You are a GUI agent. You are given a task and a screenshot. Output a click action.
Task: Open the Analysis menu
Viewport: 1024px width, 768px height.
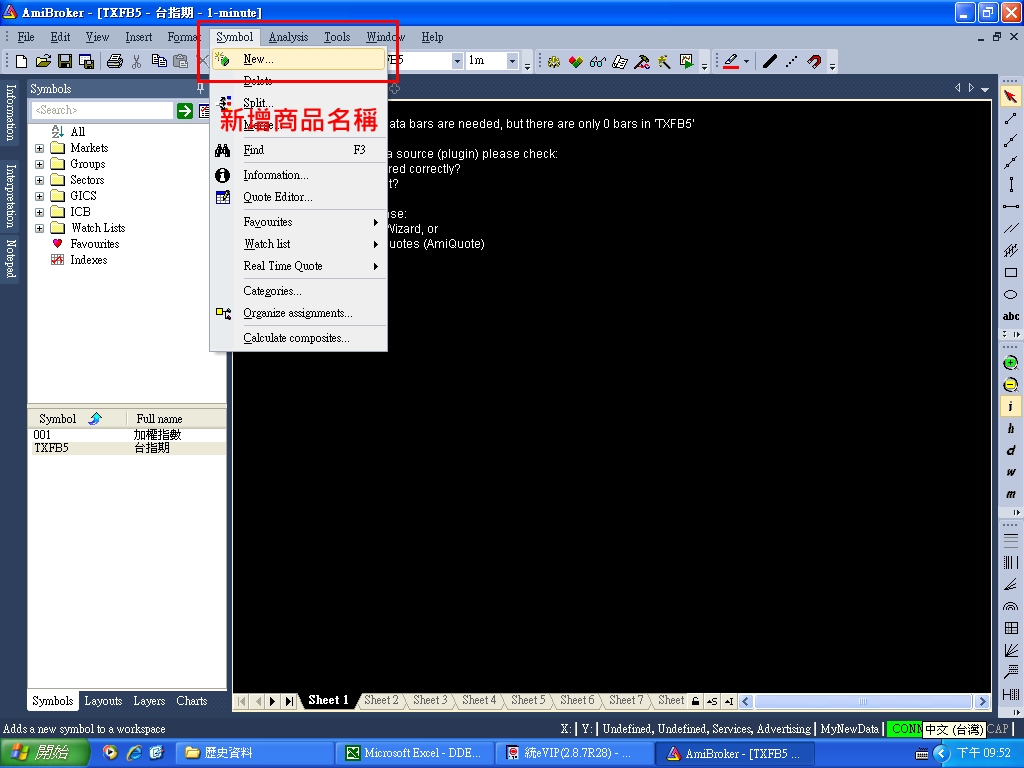click(288, 37)
